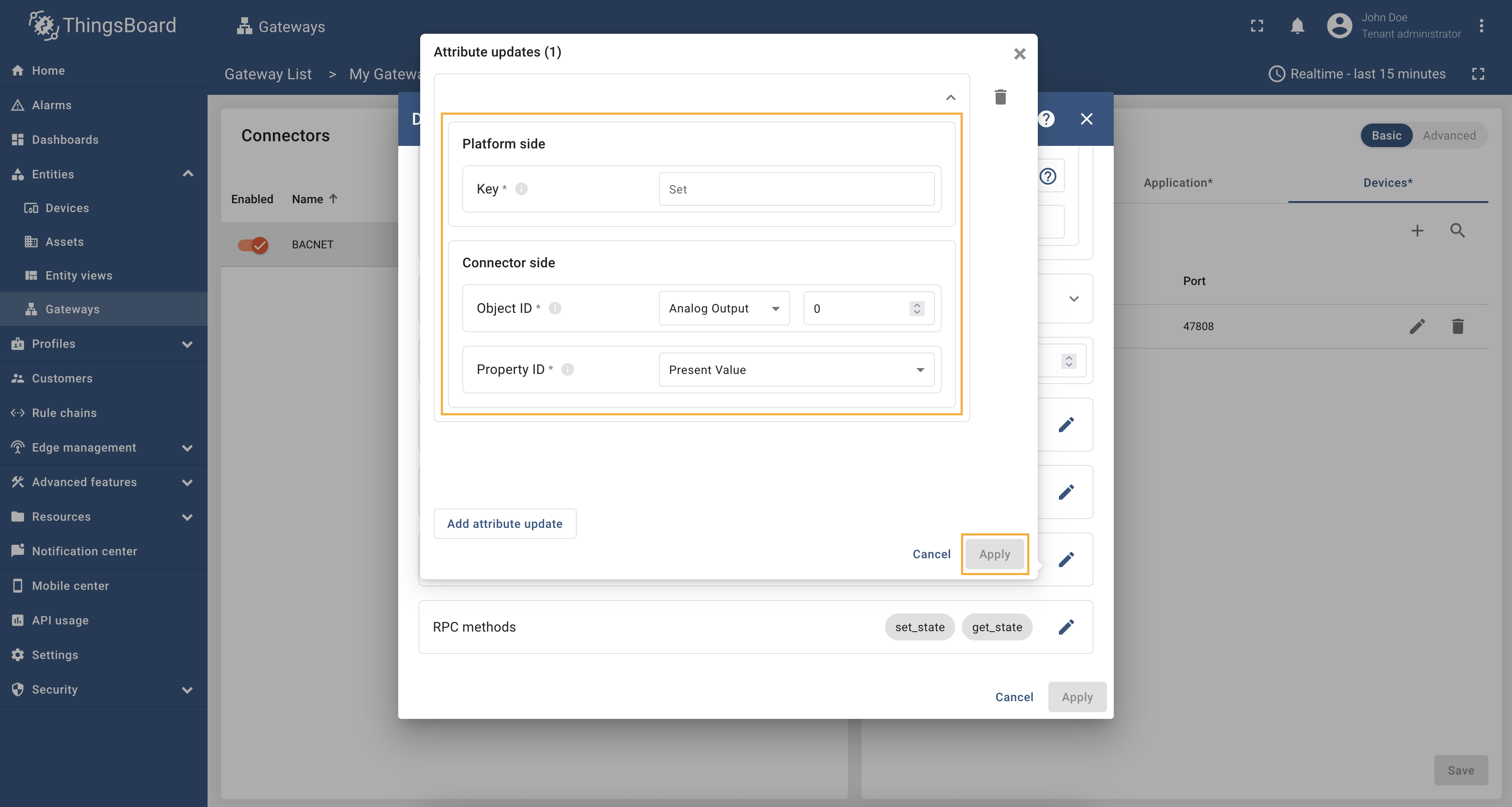Cancel the Attribute updates dialog

pyautogui.click(x=931, y=554)
